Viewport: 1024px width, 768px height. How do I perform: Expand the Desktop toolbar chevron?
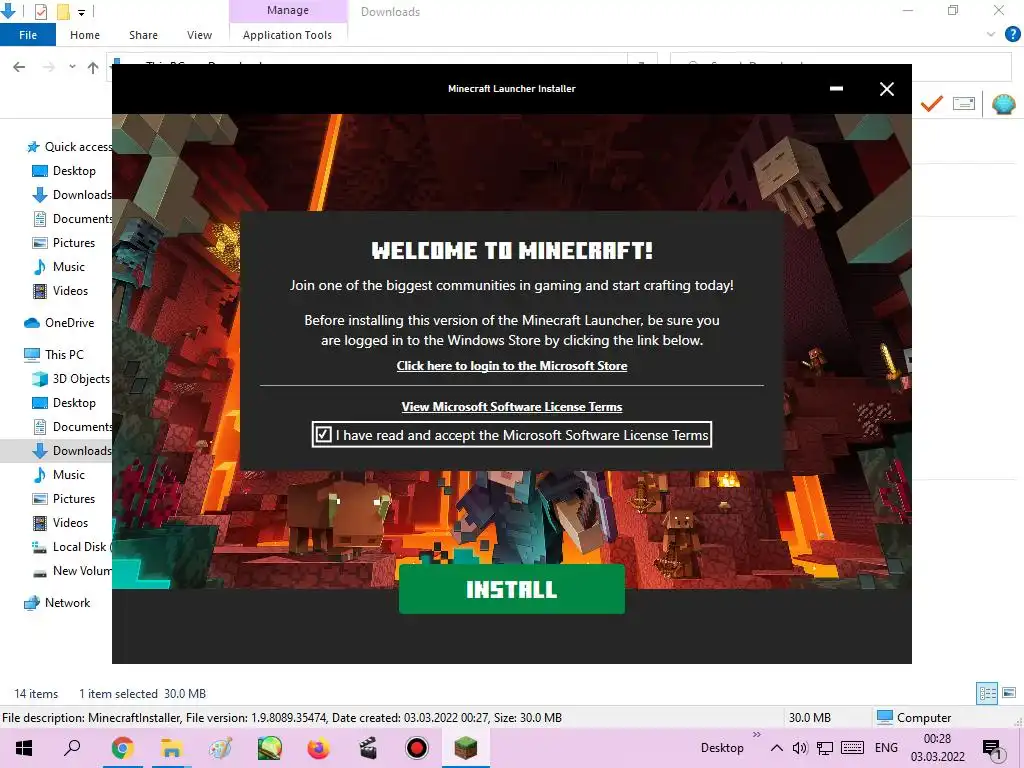[x=756, y=735]
